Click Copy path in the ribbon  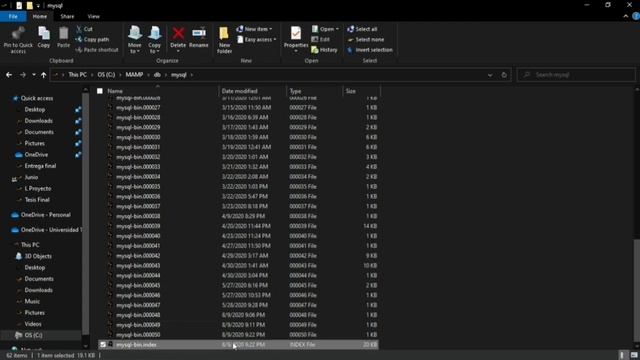coord(93,40)
